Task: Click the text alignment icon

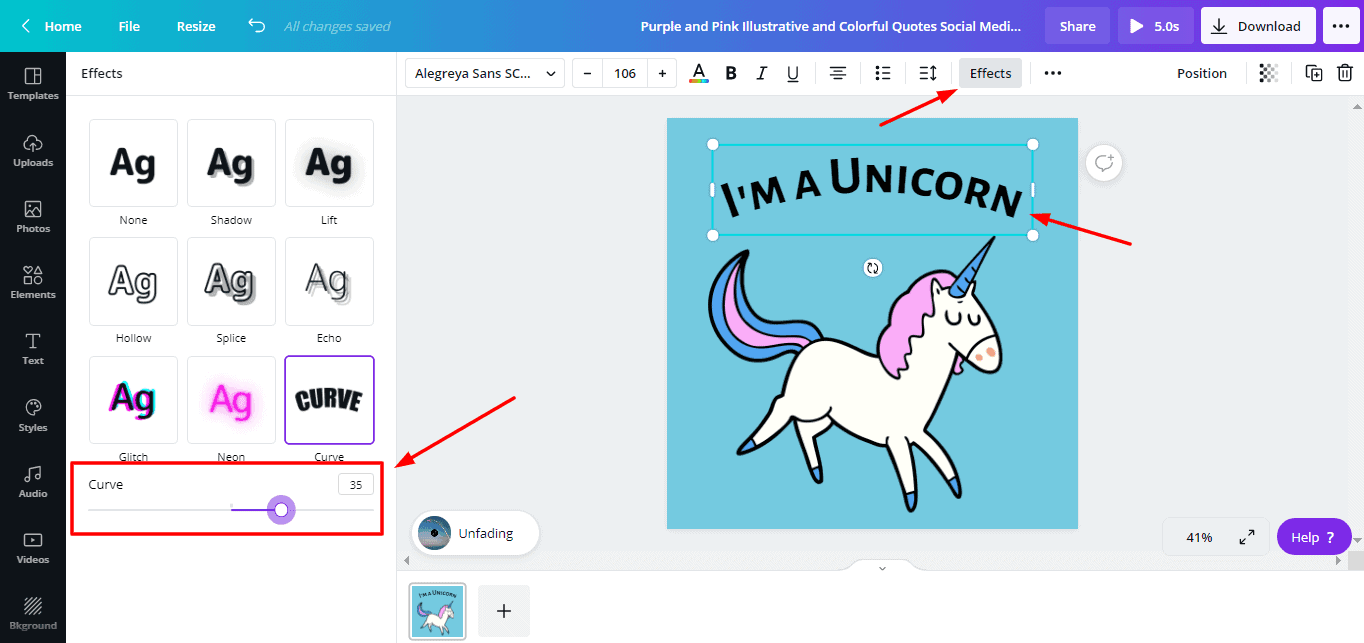Action: click(x=837, y=73)
